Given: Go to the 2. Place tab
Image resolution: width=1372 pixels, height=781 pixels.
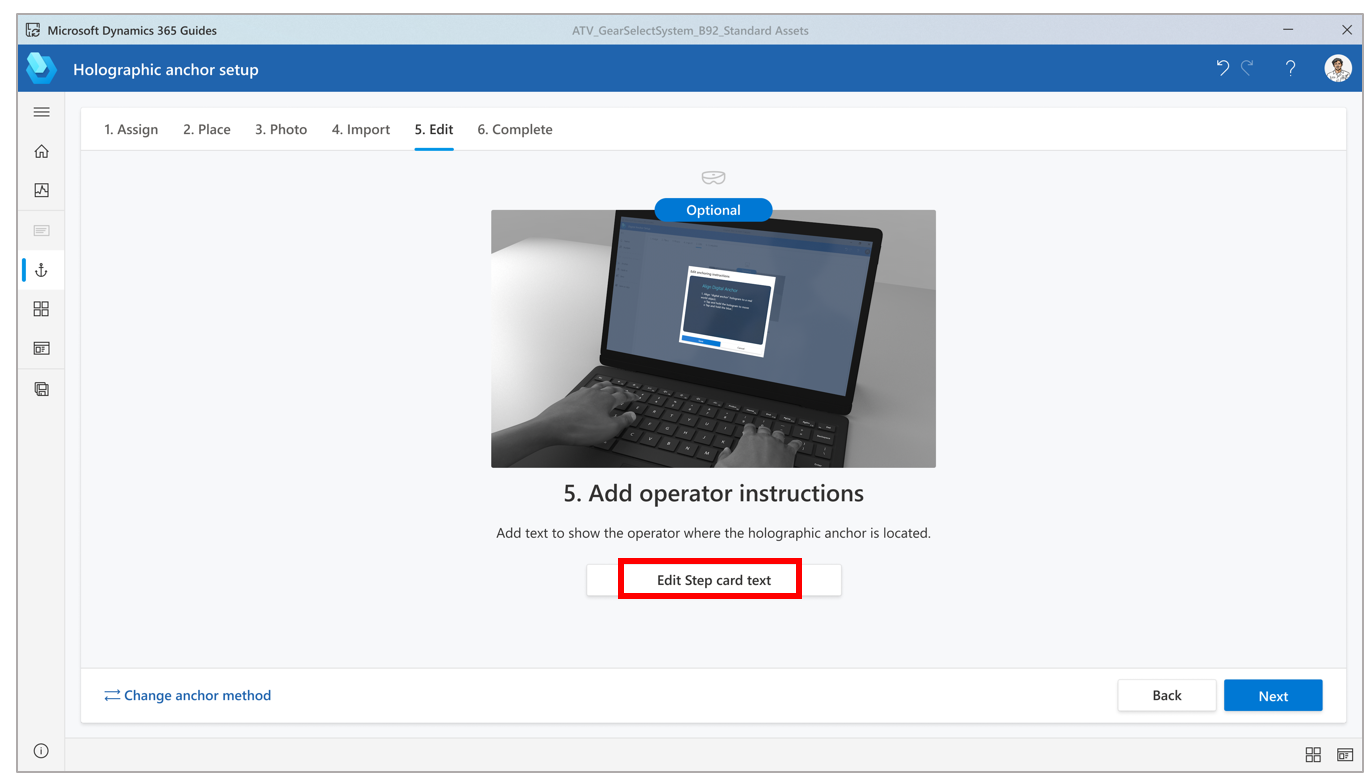Looking at the screenshot, I should (x=207, y=129).
